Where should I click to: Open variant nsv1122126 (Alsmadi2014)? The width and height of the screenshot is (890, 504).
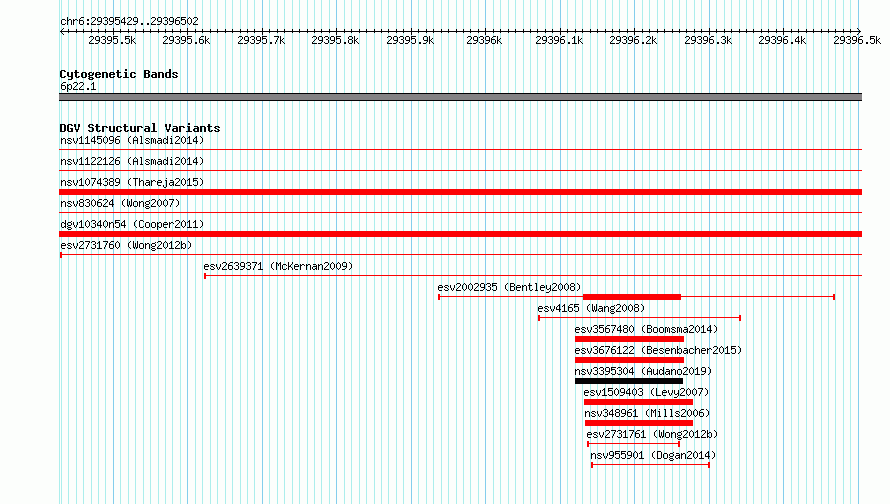[x=132, y=161]
